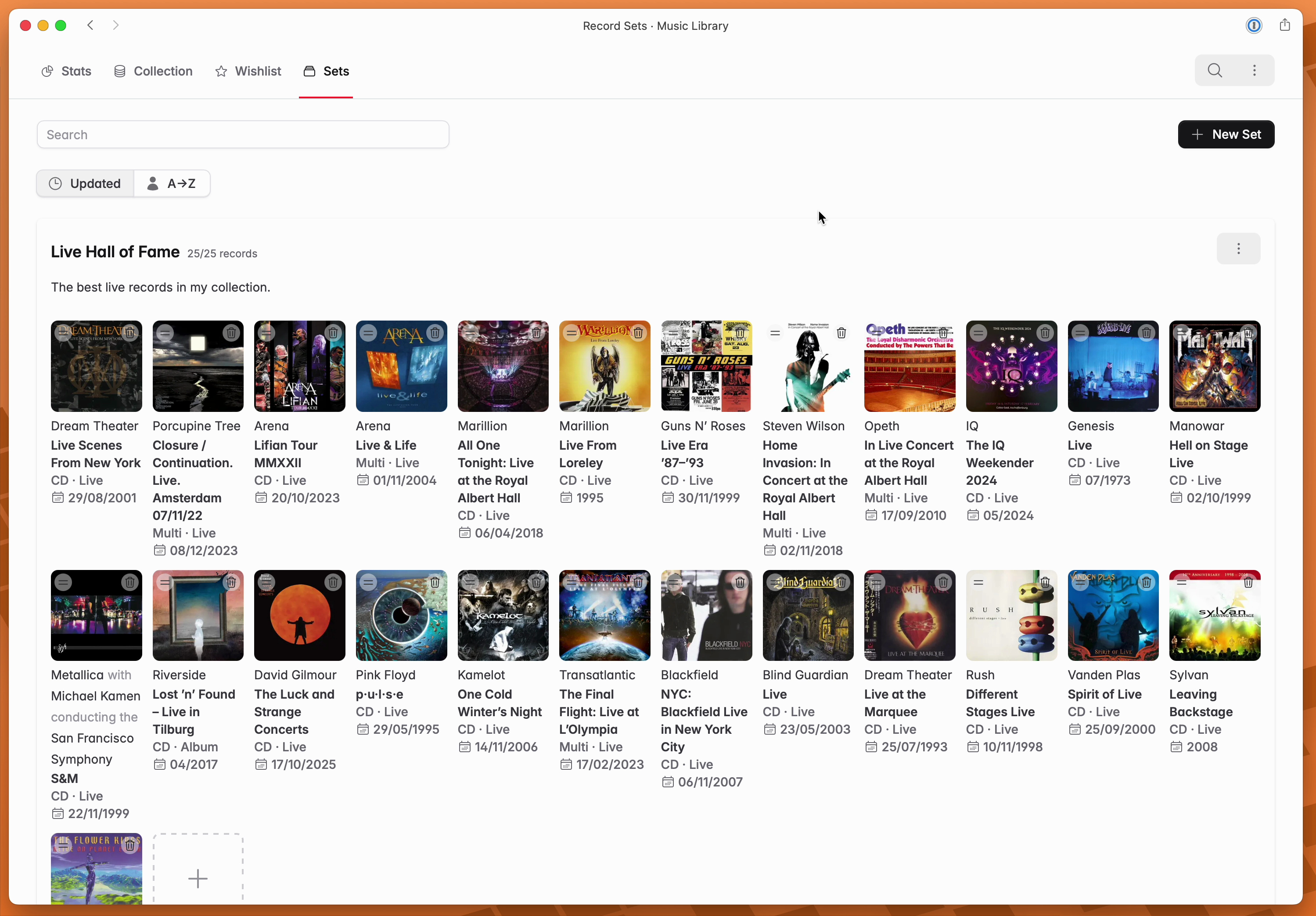Open Live Hall of Fame options menu
1316x916 pixels.
coord(1238,249)
